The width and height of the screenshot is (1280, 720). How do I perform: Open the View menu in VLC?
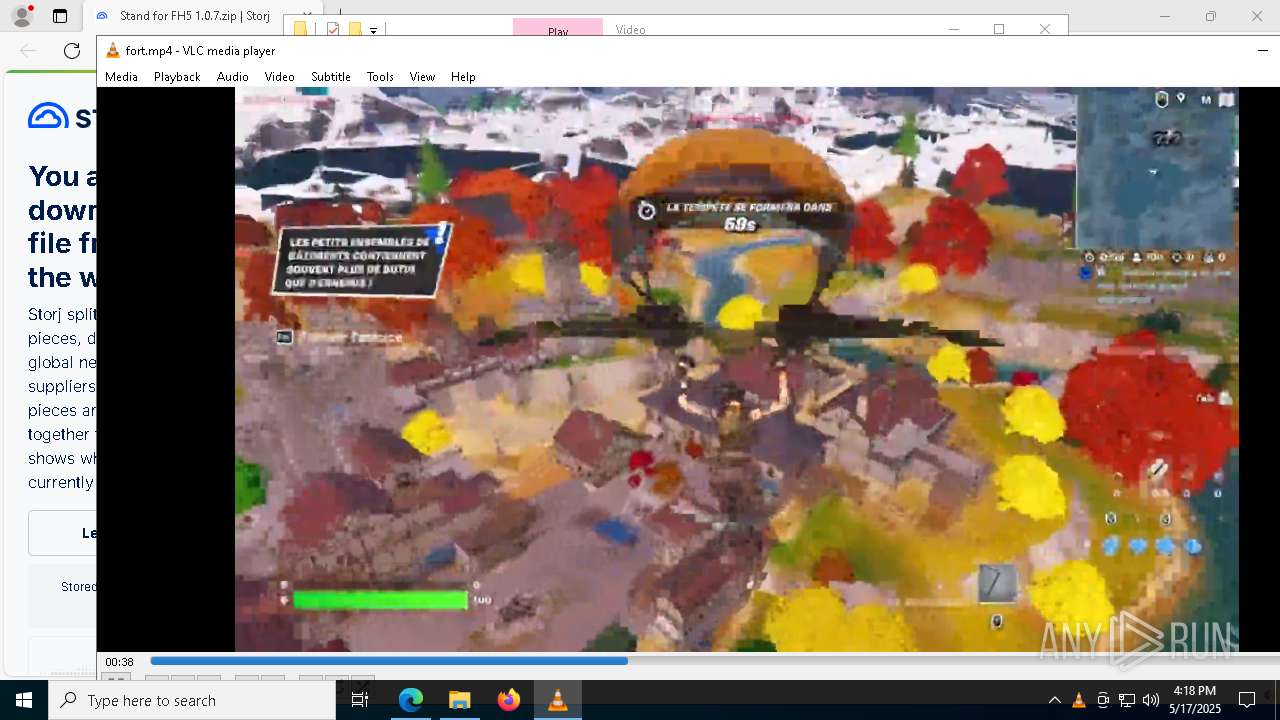coord(422,77)
